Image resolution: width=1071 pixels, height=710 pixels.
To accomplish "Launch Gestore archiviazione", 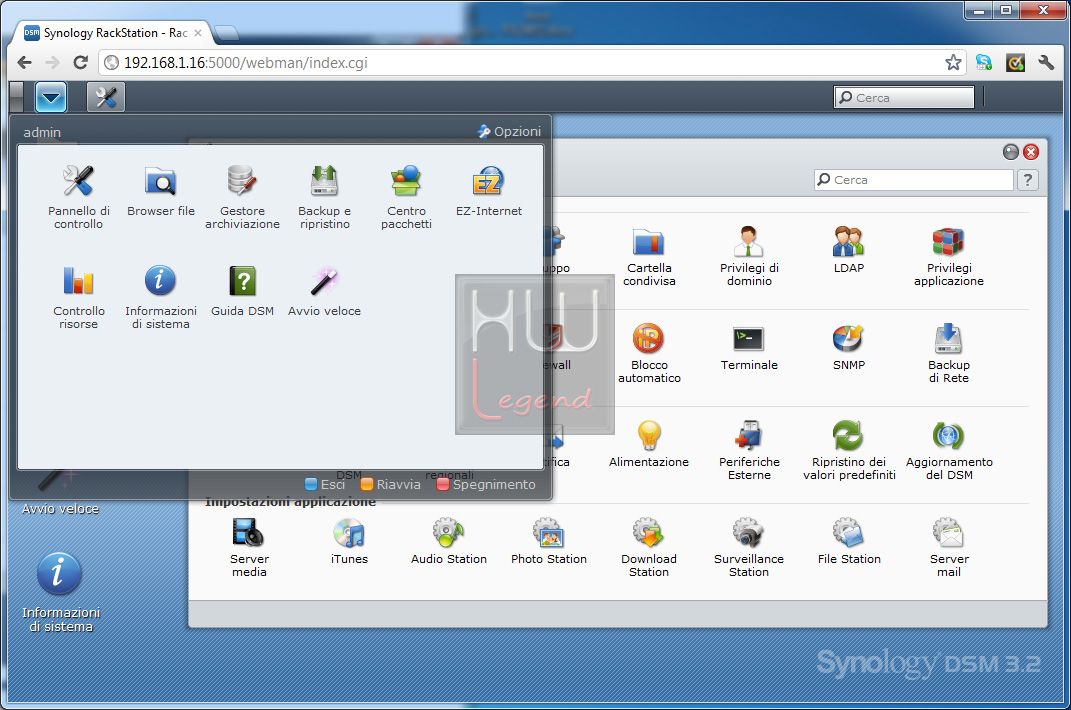I will pyautogui.click(x=242, y=197).
